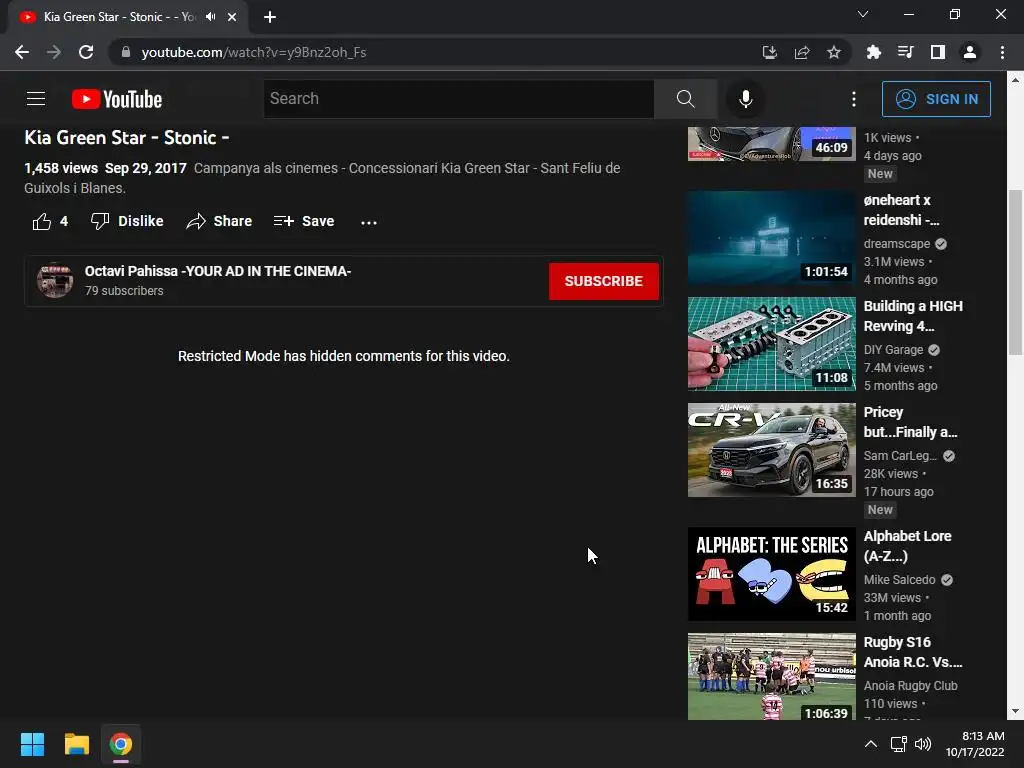Open YouTube settings three-dot menu

pyautogui.click(x=854, y=99)
